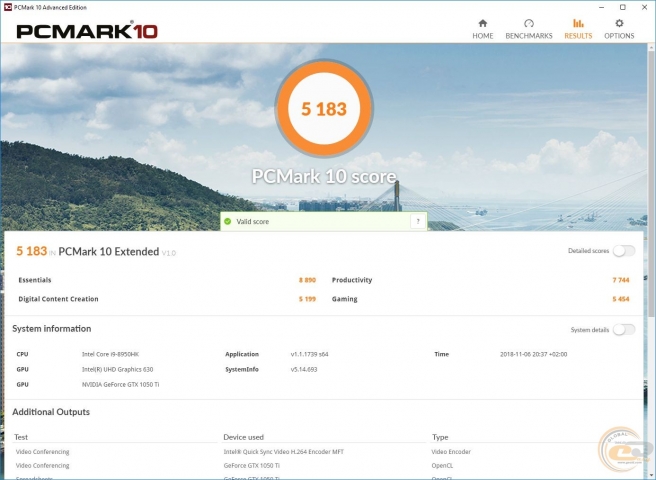Click the Productivity label

click(352, 280)
